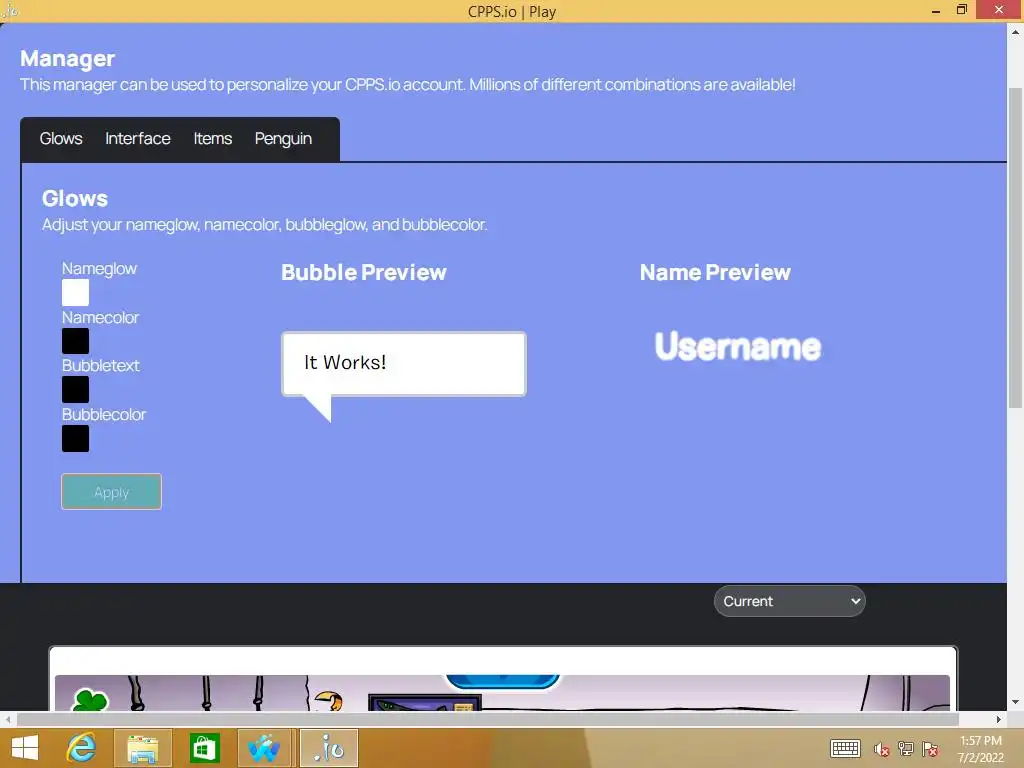Click the horizontal scrollbar left arrow

pyautogui.click(x=8, y=719)
